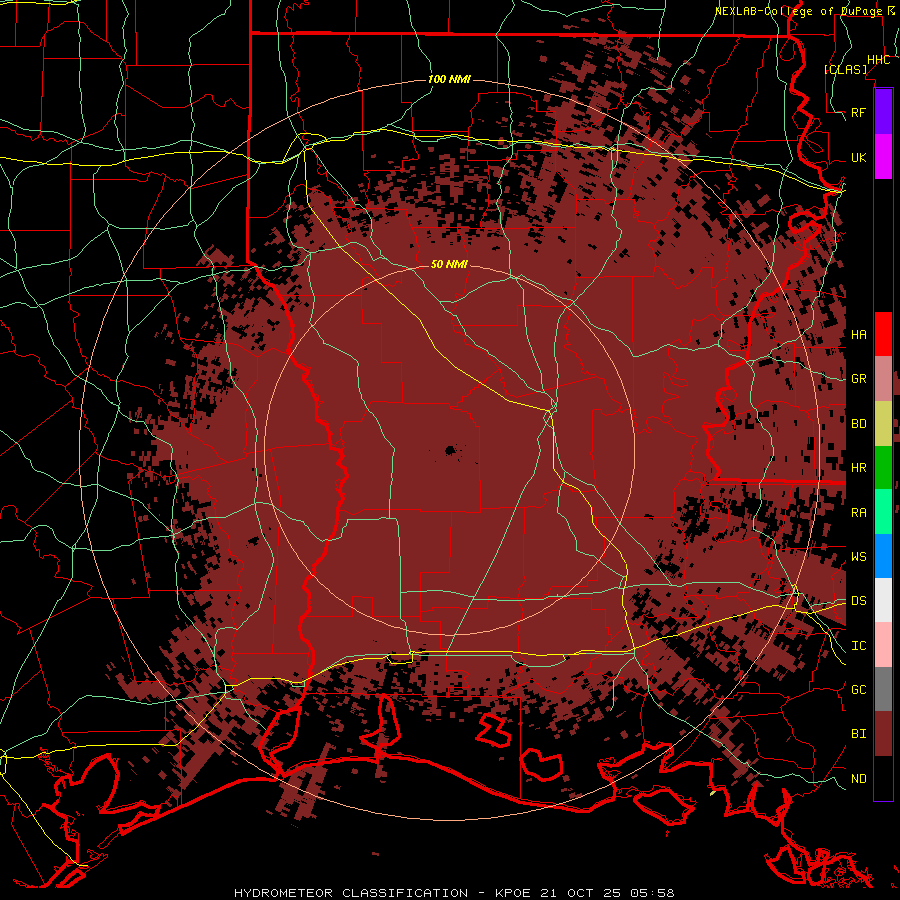Pick the HR green legend swatch
The width and height of the screenshot is (900, 900).
pyautogui.click(x=883, y=467)
